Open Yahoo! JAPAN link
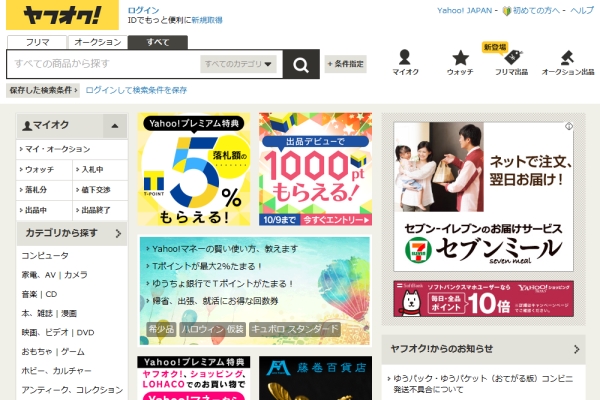Screen dimensions: 600x400 pyautogui.click(x=465, y=11)
